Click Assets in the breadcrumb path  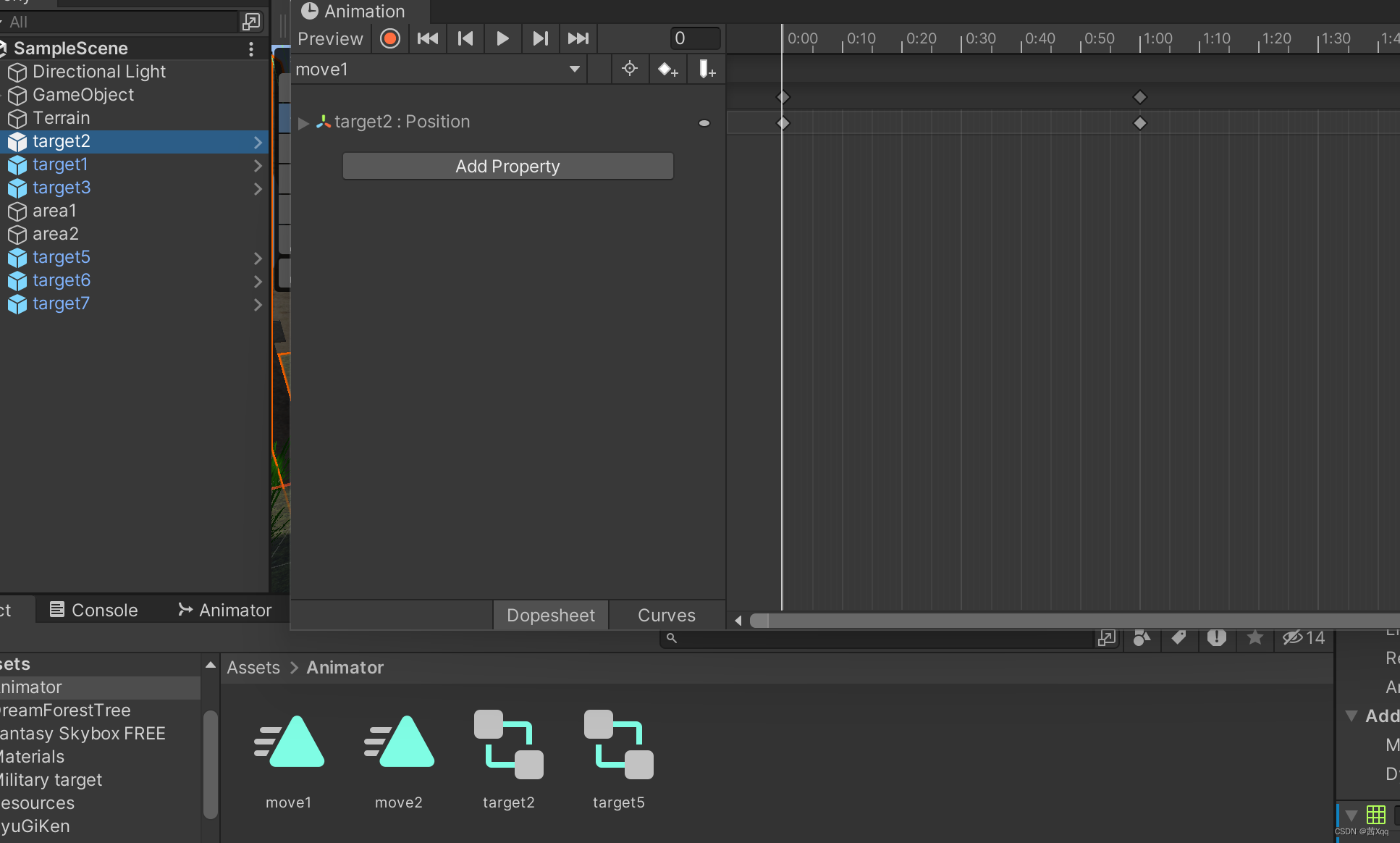[x=253, y=667]
